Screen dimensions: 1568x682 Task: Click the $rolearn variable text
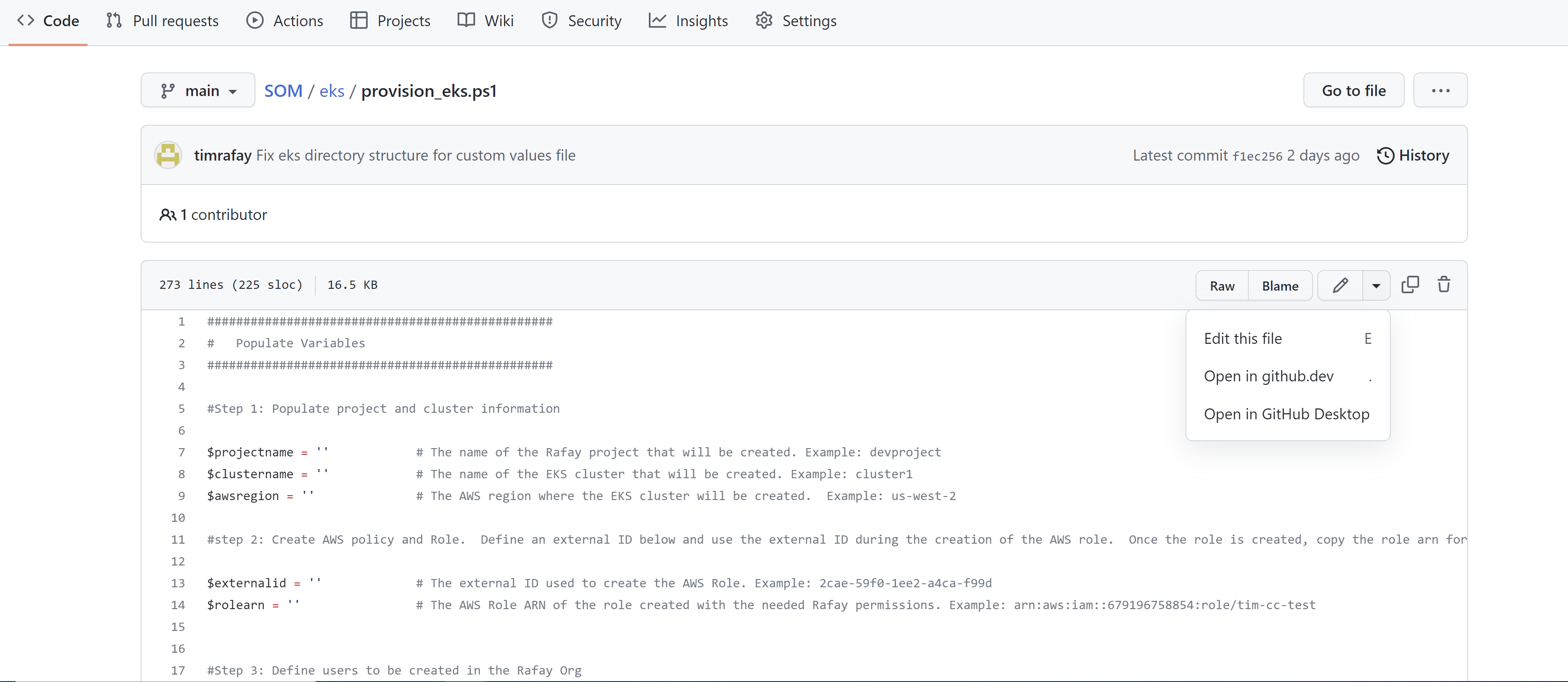pyautogui.click(x=235, y=605)
